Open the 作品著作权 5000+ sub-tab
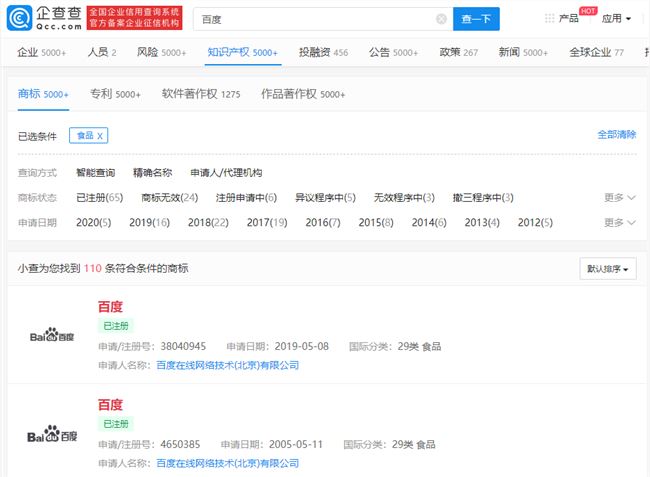Screen dimensions: 650x477 303,94
